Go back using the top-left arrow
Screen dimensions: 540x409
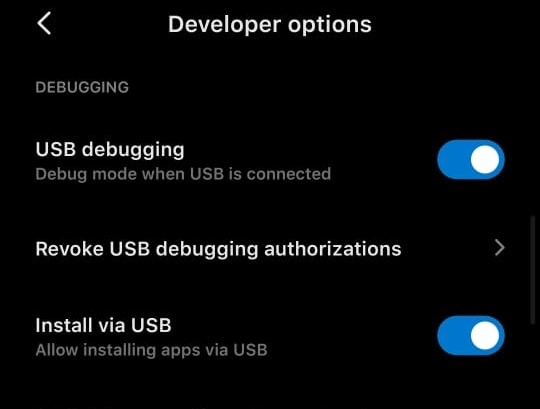44,23
